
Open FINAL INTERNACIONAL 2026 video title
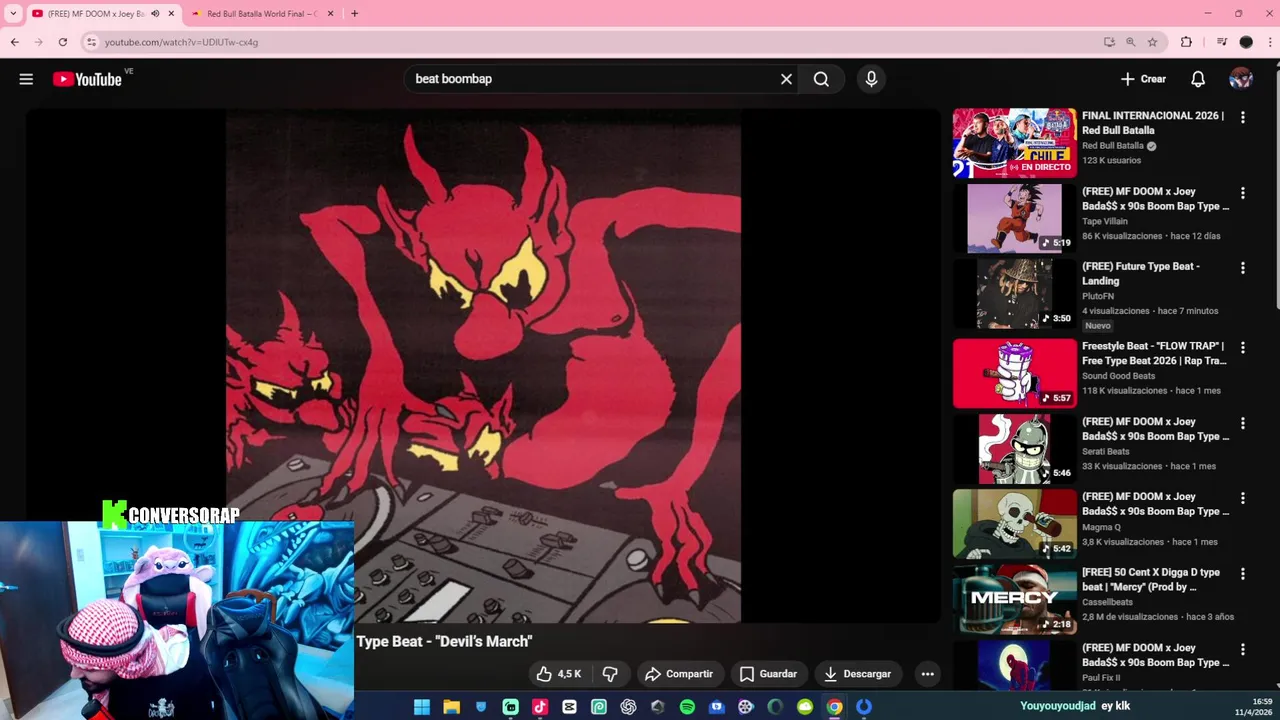click(x=1153, y=123)
